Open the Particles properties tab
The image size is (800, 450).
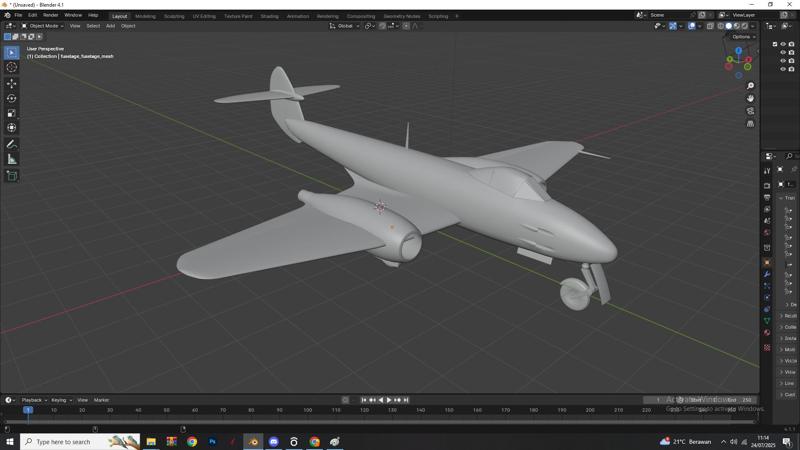(767, 286)
